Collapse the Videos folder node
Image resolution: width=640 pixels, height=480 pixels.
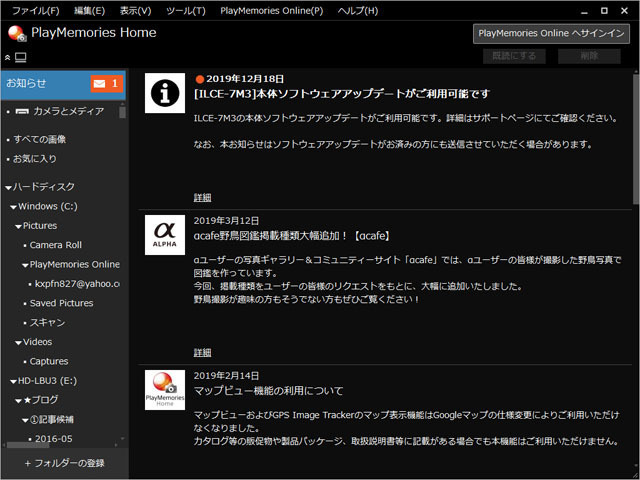coord(18,343)
